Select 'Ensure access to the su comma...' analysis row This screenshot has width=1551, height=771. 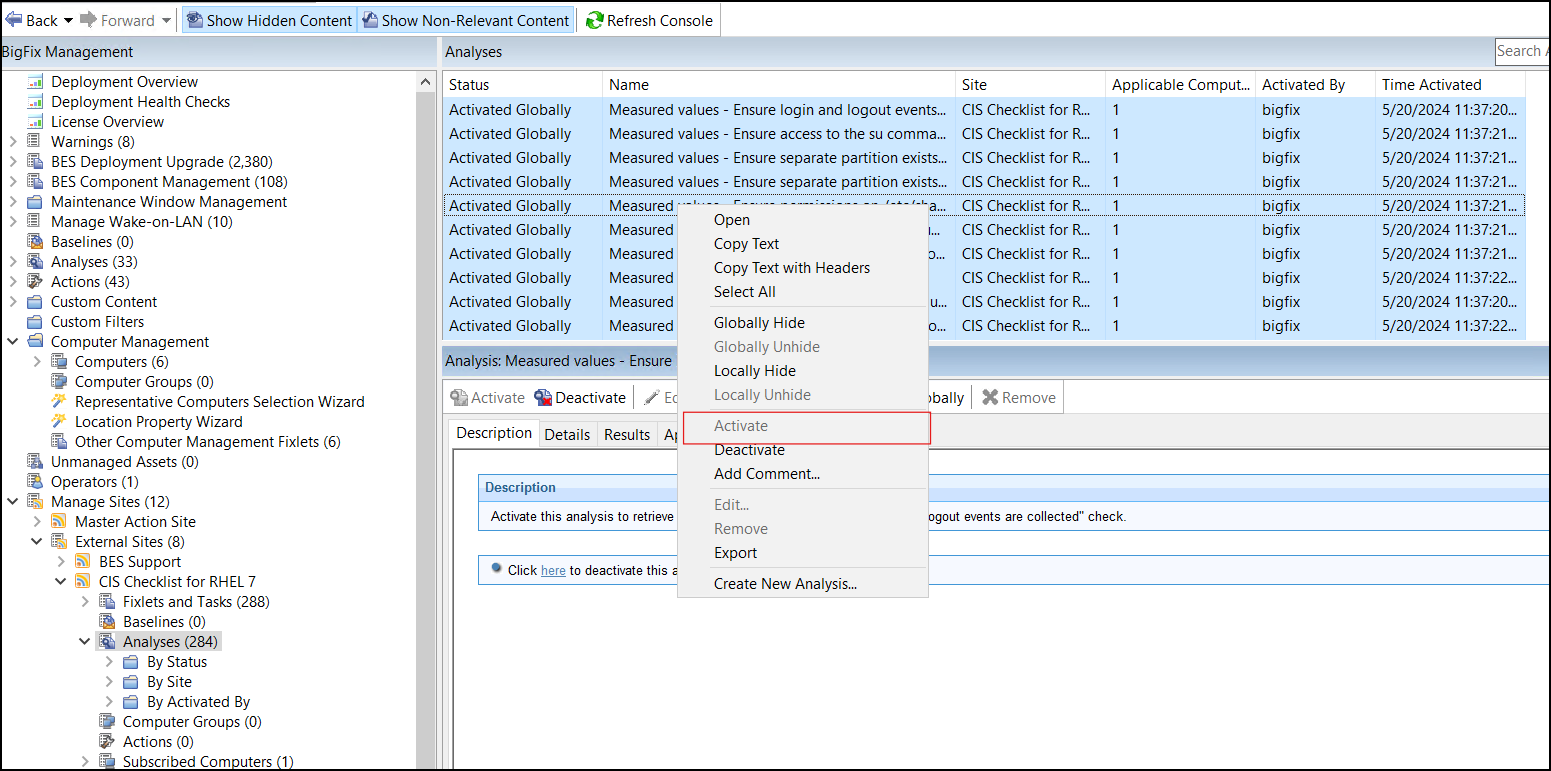pos(984,134)
